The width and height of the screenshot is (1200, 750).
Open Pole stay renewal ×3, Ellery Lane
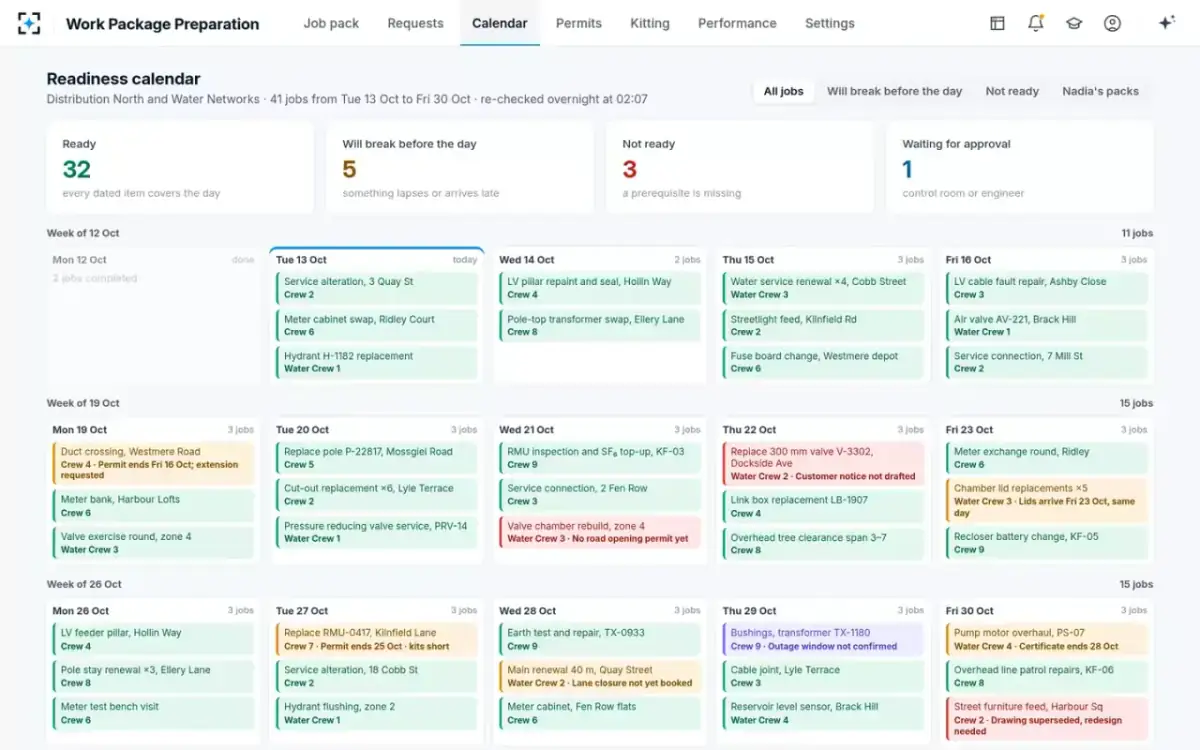tap(153, 676)
